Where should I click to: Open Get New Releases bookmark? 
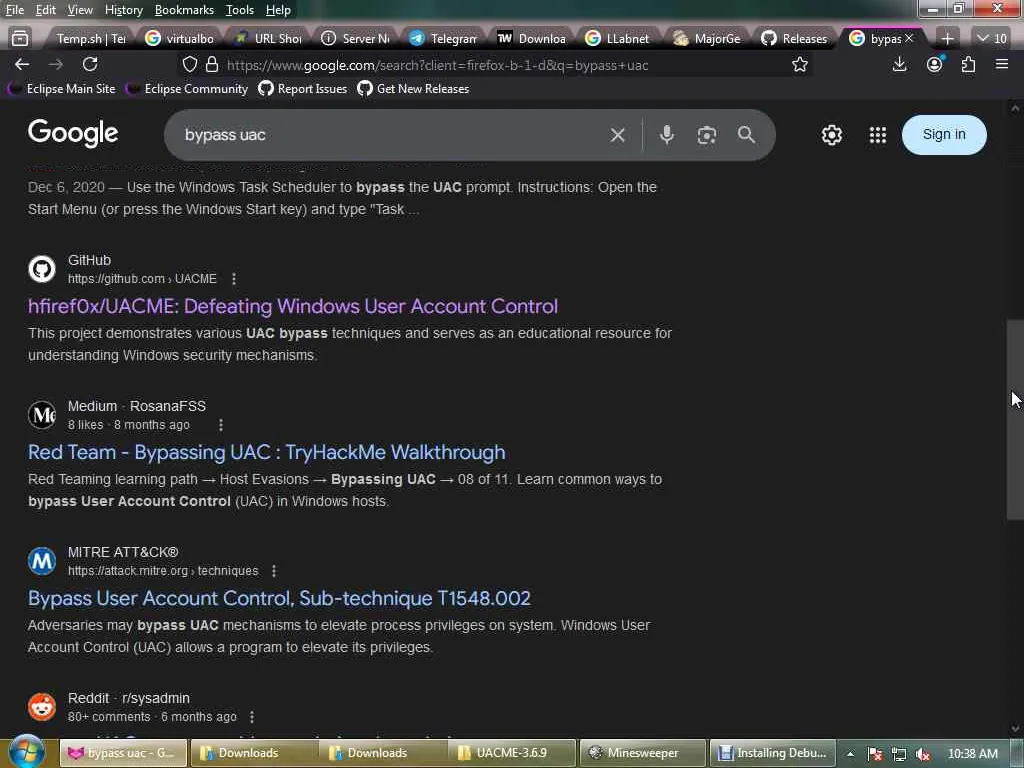413,89
